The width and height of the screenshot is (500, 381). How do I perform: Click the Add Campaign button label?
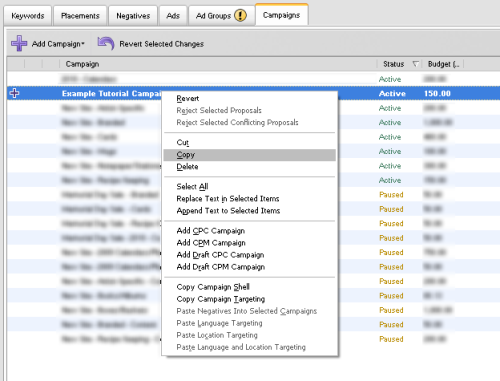click(56, 44)
